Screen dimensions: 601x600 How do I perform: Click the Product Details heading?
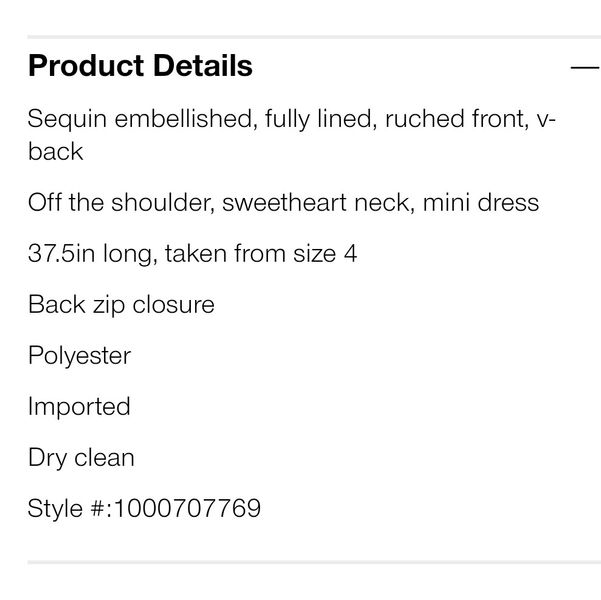[140, 66]
